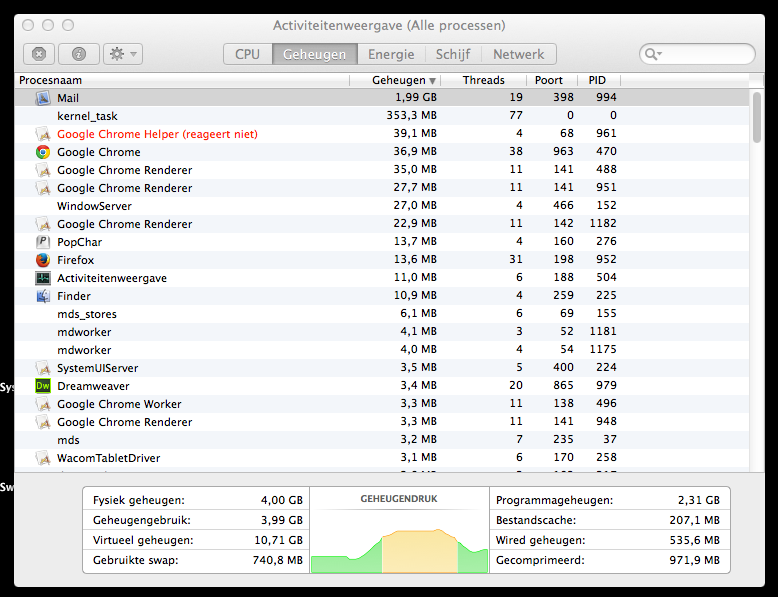Viewport: 778px width, 597px height.
Task: Click icon of Chrome Renderer PID 948
Action: tap(43, 422)
